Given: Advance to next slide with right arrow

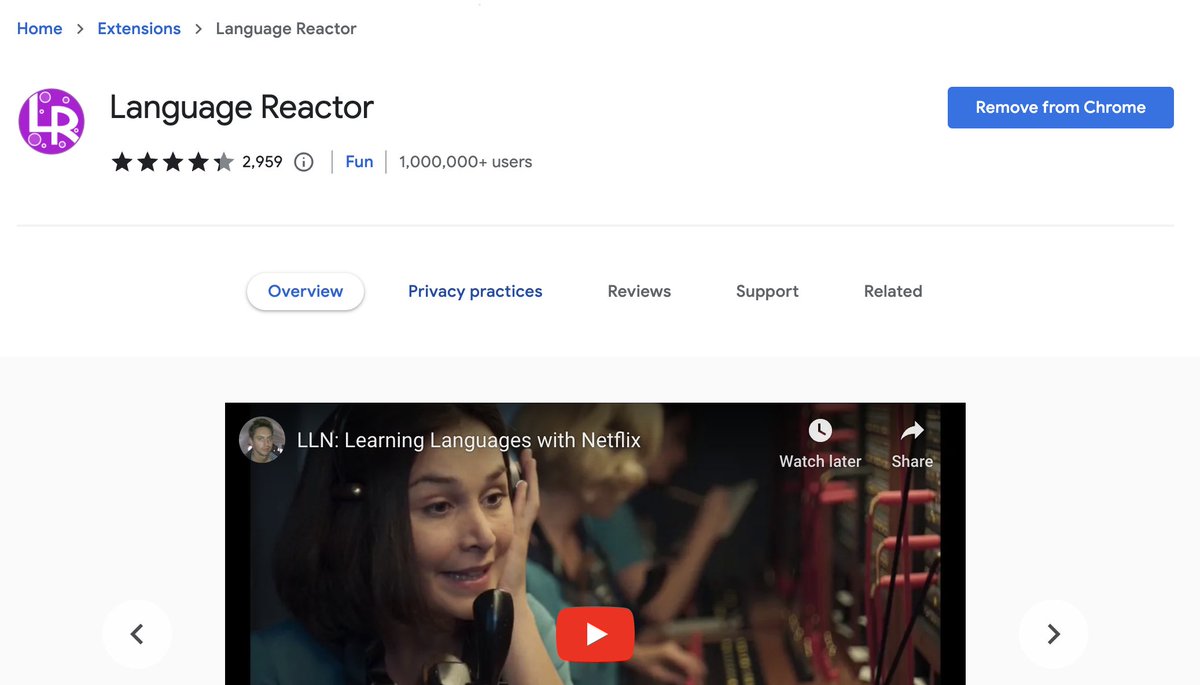Looking at the screenshot, I should tap(1053, 634).
